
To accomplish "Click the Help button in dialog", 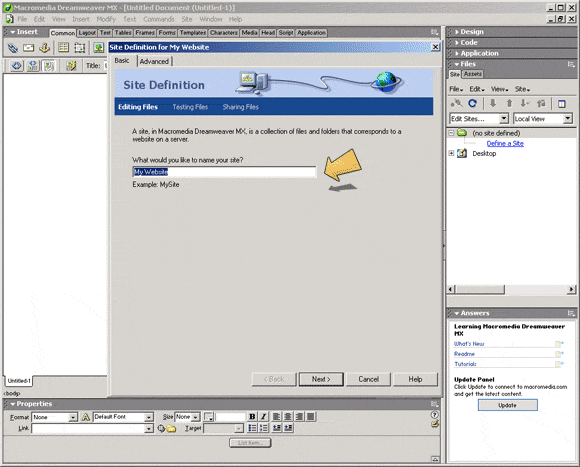I will (x=415, y=379).
